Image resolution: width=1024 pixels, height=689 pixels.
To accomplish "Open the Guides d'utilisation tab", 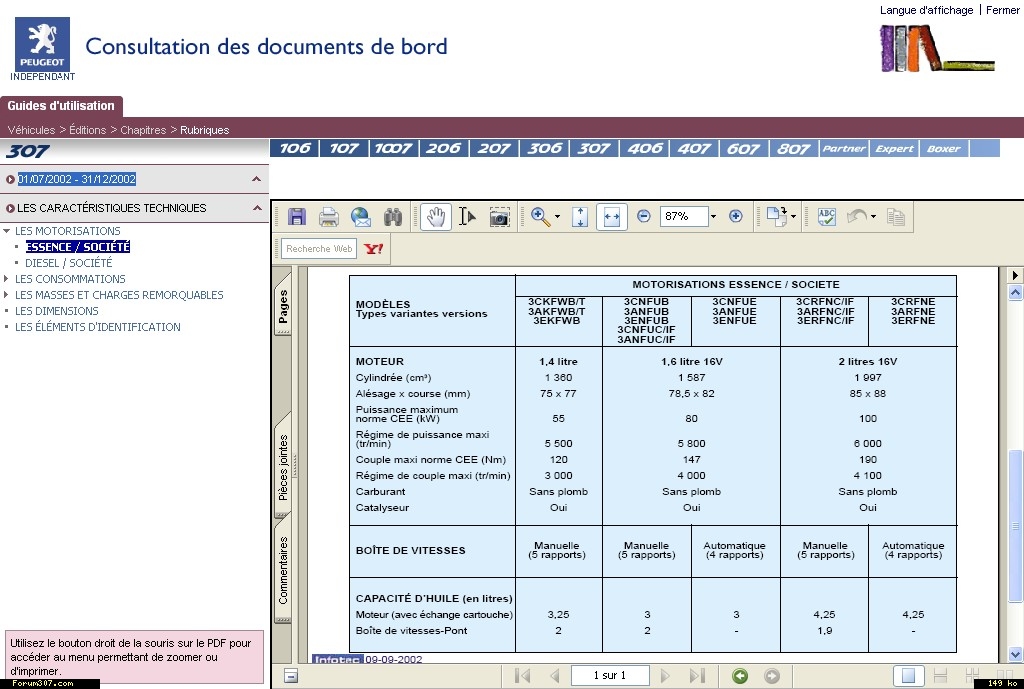I will point(61,106).
